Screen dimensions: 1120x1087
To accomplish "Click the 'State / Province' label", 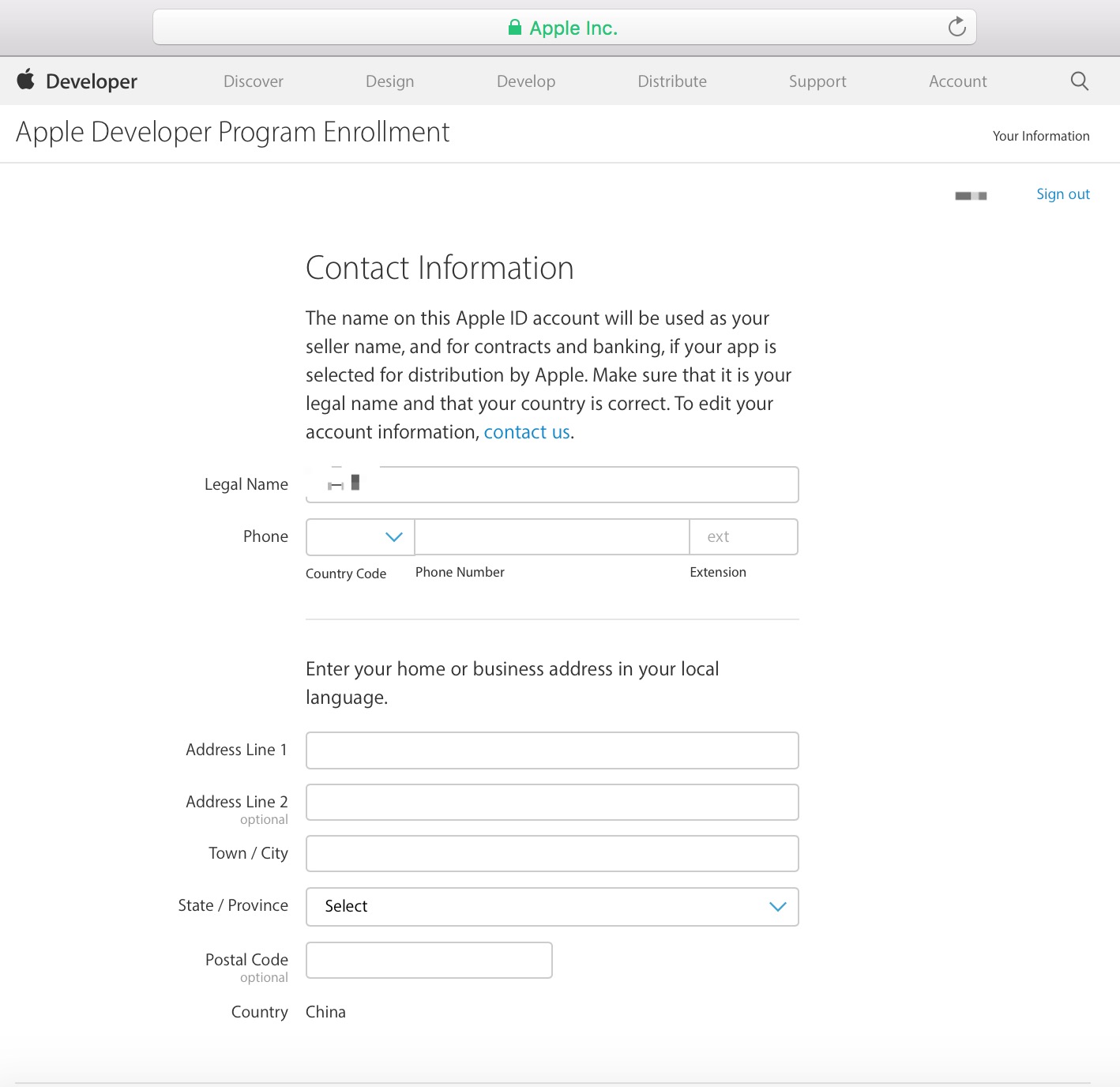I will pyautogui.click(x=233, y=905).
